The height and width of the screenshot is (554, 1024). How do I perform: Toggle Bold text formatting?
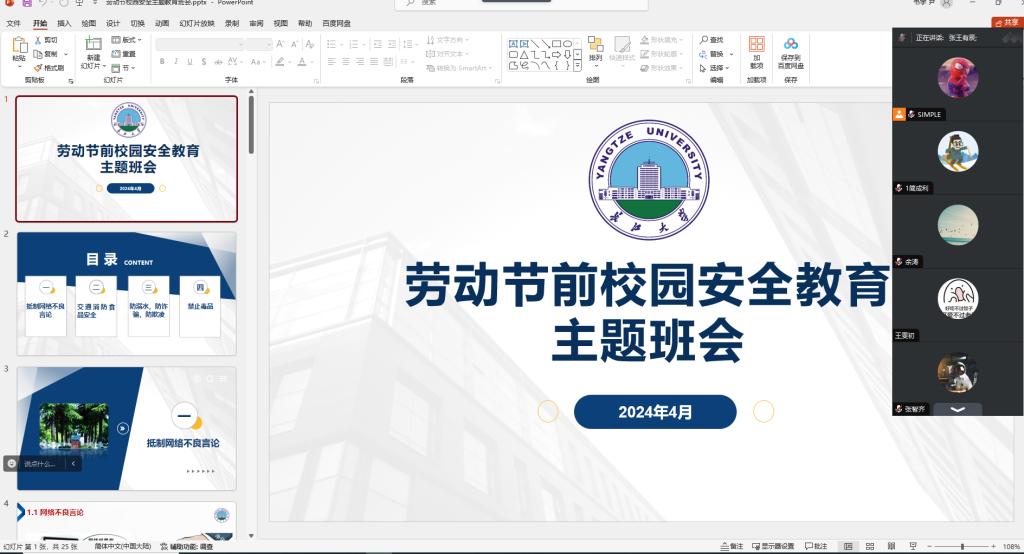coord(161,61)
